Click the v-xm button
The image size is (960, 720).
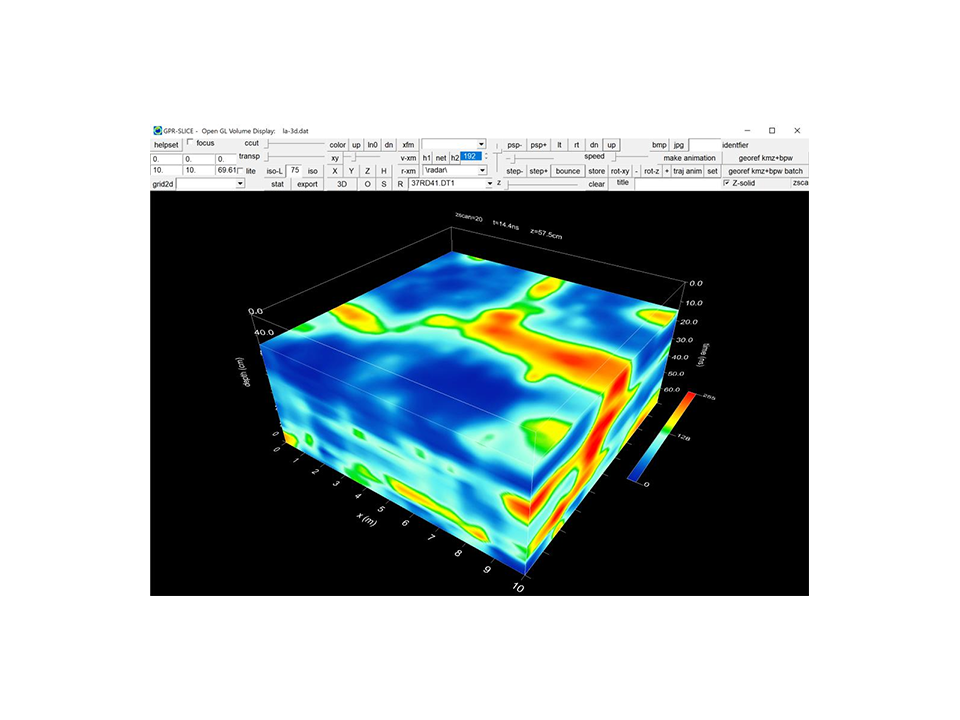(408, 158)
